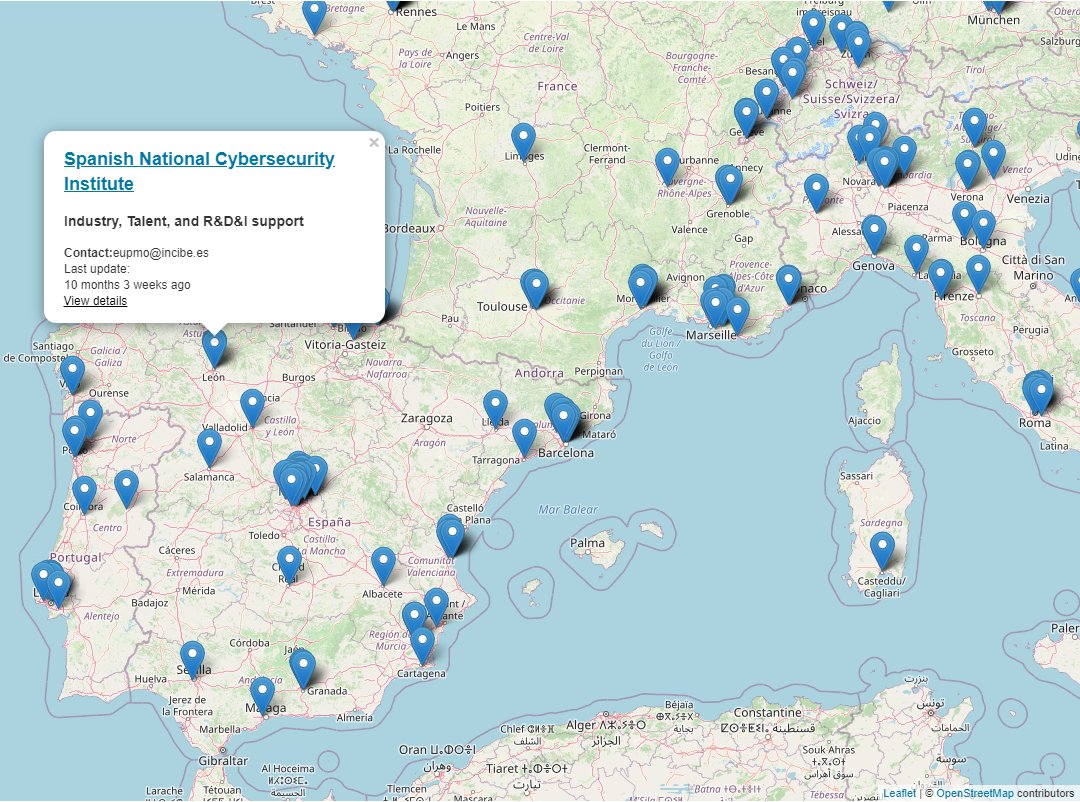Click the Mar Balear sea label
Image resolution: width=1080 pixels, height=802 pixels.
tap(568, 510)
